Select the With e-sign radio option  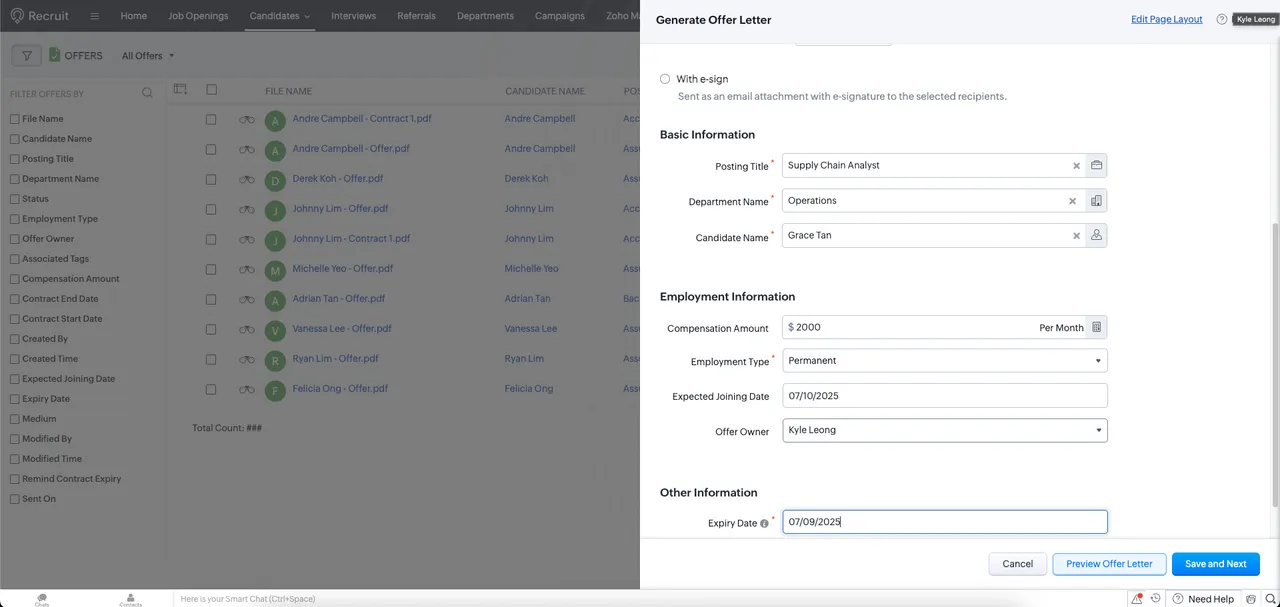tap(665, 79)
